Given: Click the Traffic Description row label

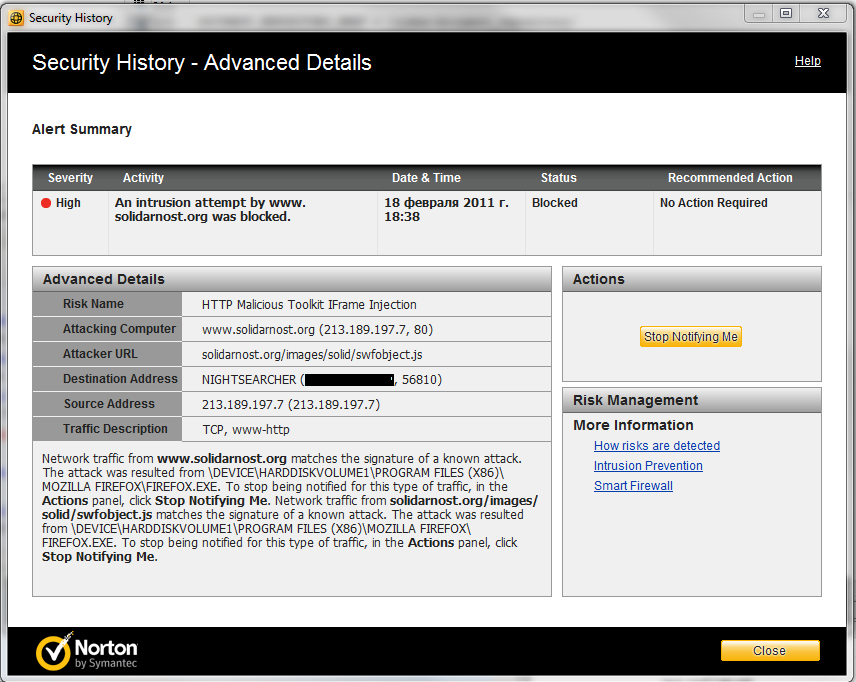Looking at the screenshot, I should point(115,429).
